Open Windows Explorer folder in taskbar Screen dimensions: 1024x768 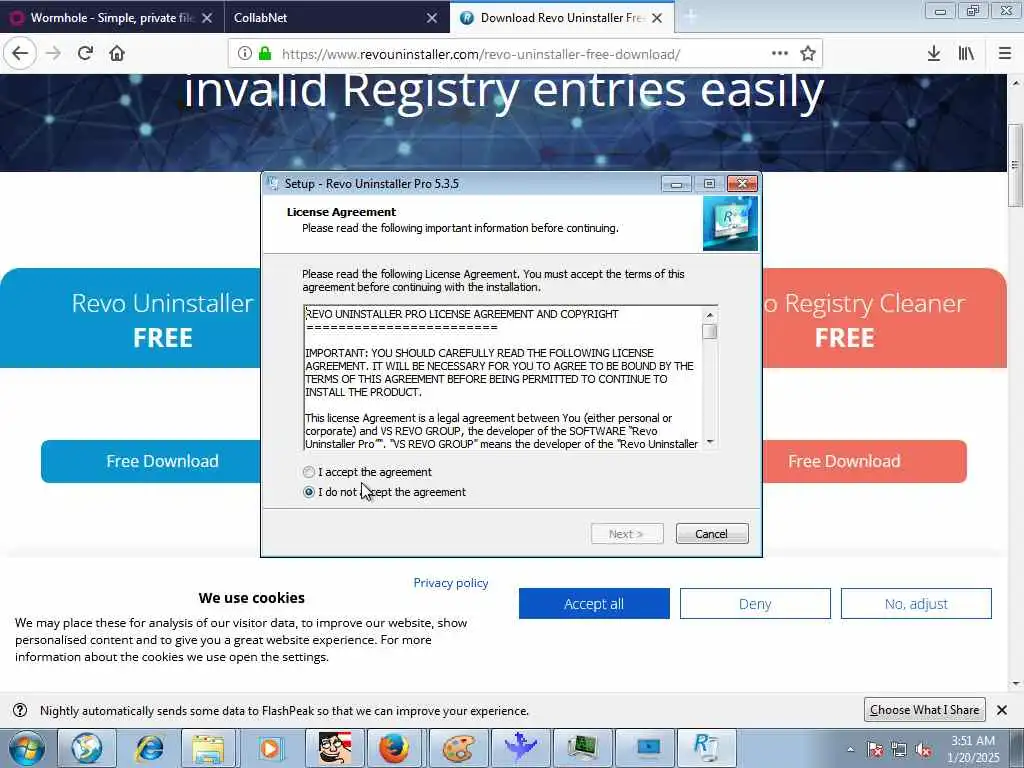209,748
